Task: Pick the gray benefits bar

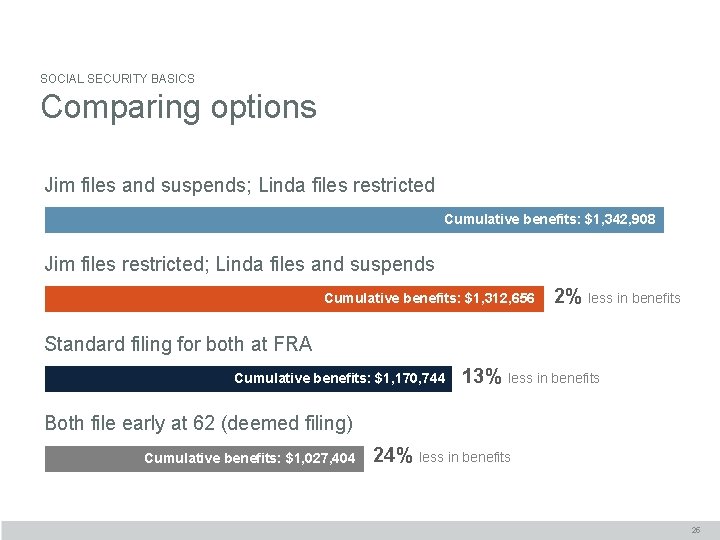Action: coord(92,458)
